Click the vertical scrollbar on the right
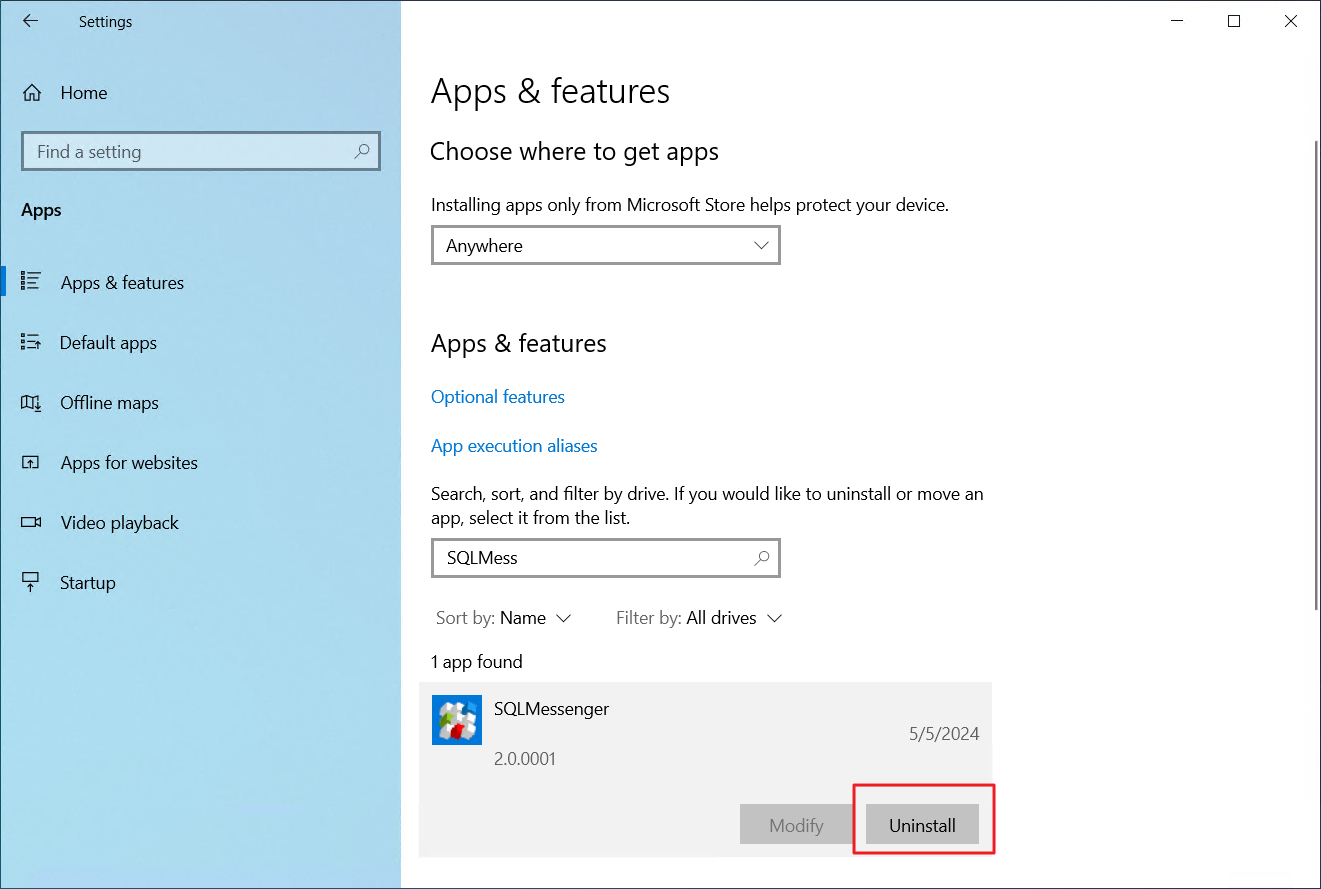Viewport: 1321px width, 889px height. click(1315, 375)
